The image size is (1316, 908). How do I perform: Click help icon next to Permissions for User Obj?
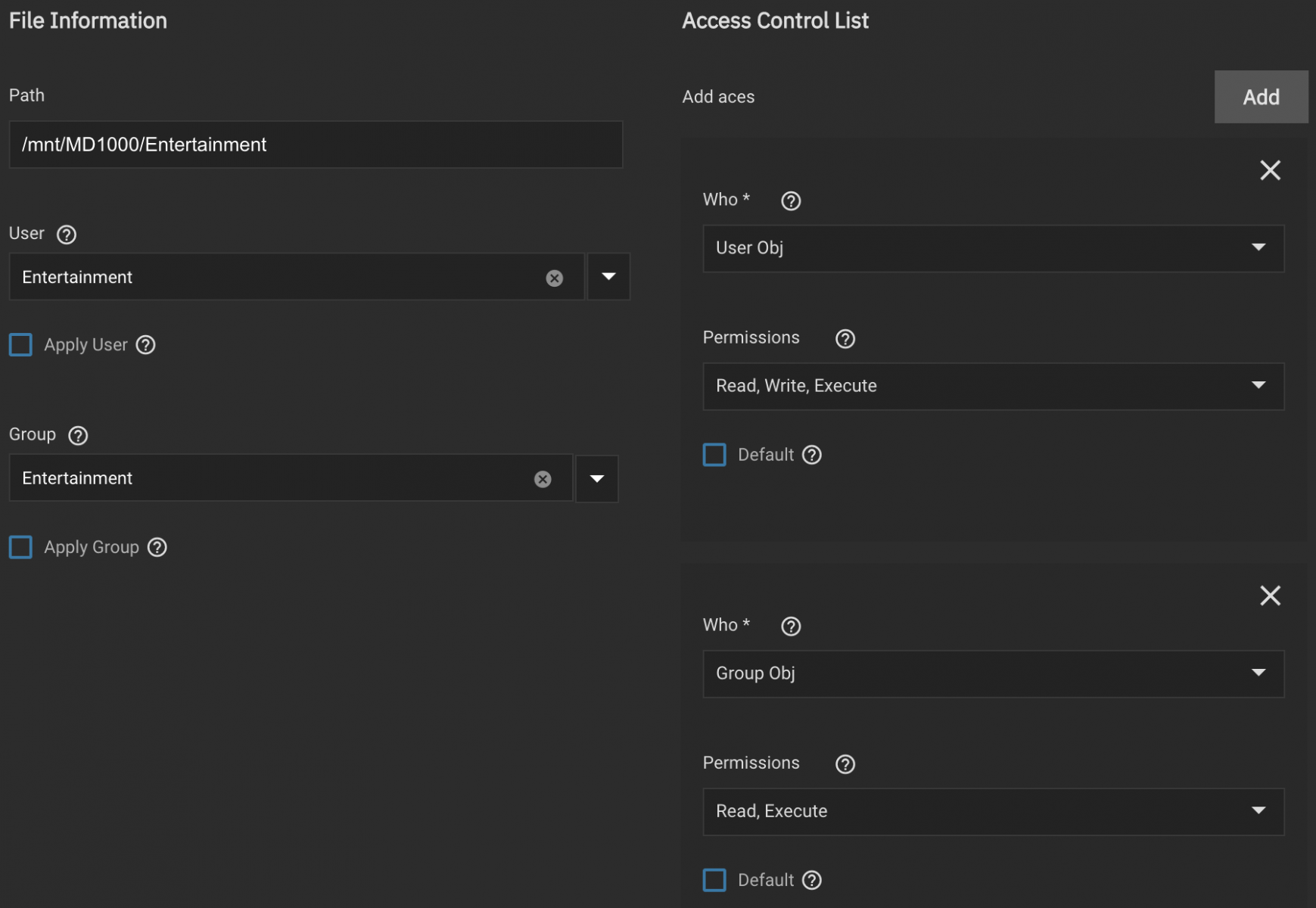(845, 339)
